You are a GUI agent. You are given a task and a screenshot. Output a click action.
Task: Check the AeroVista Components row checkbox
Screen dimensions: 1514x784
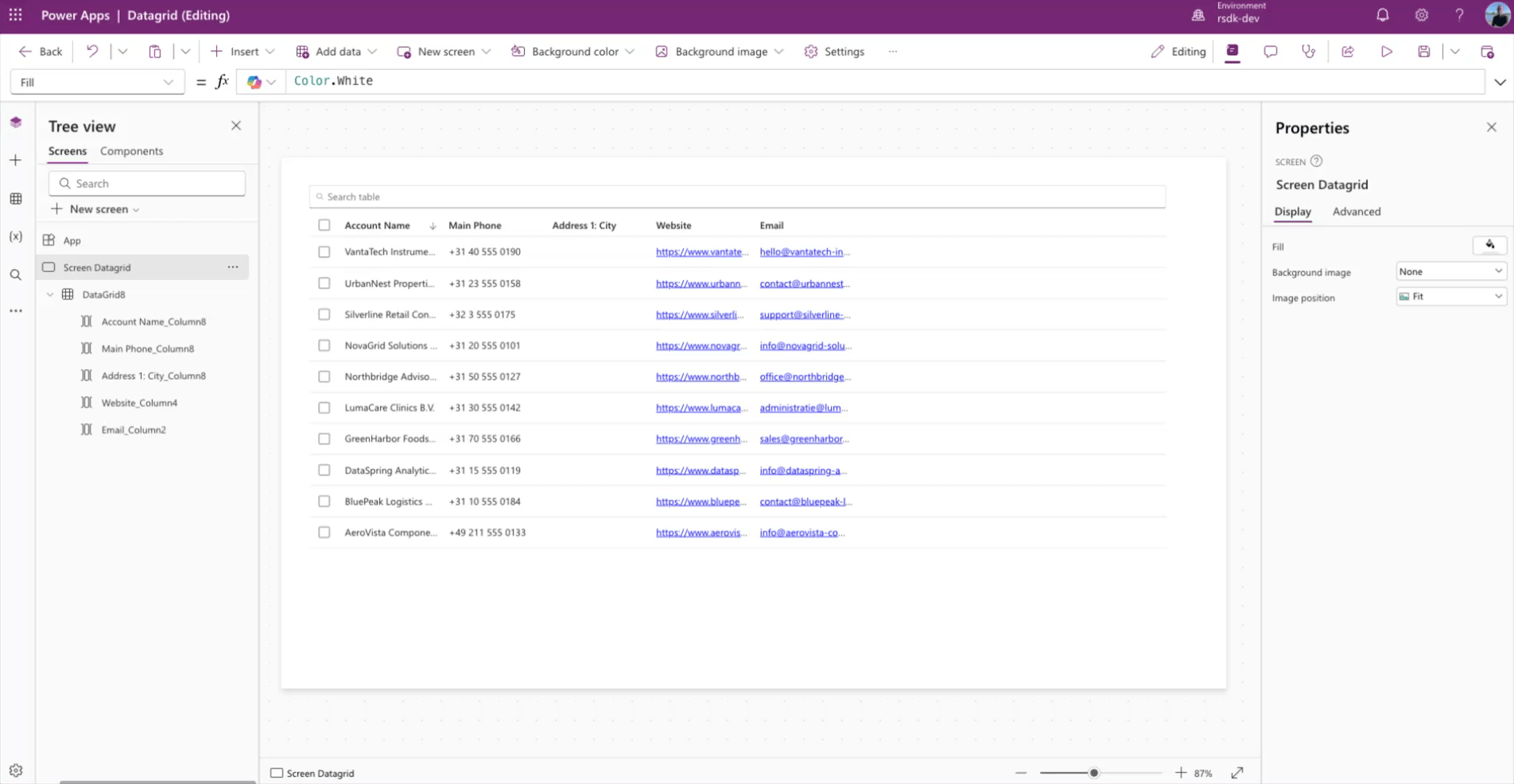(x=324, y=533)
